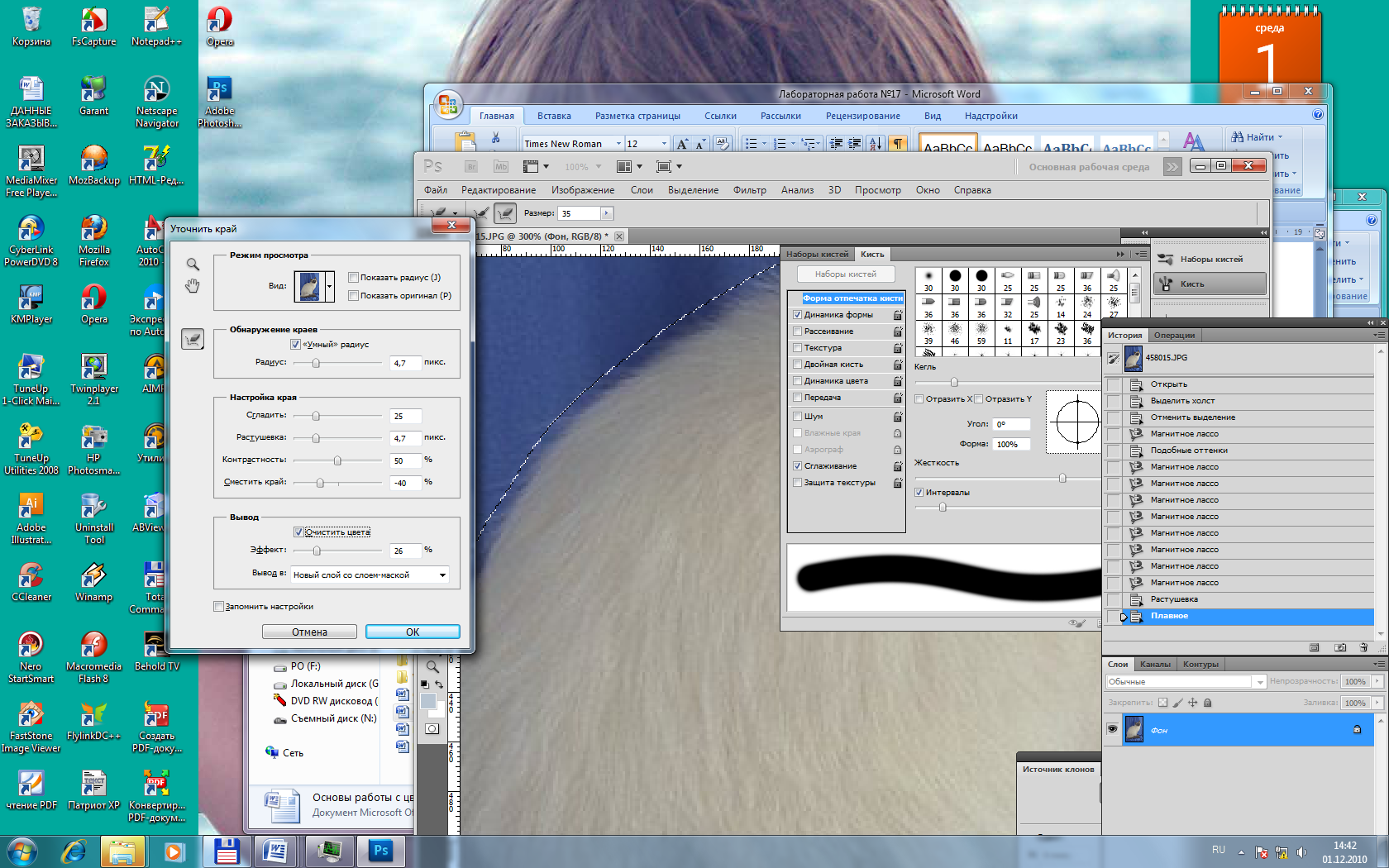Viewport: 1389px width, 868px height.
Task: Open the Вывод в output dropdown
Action: [370, 575]
